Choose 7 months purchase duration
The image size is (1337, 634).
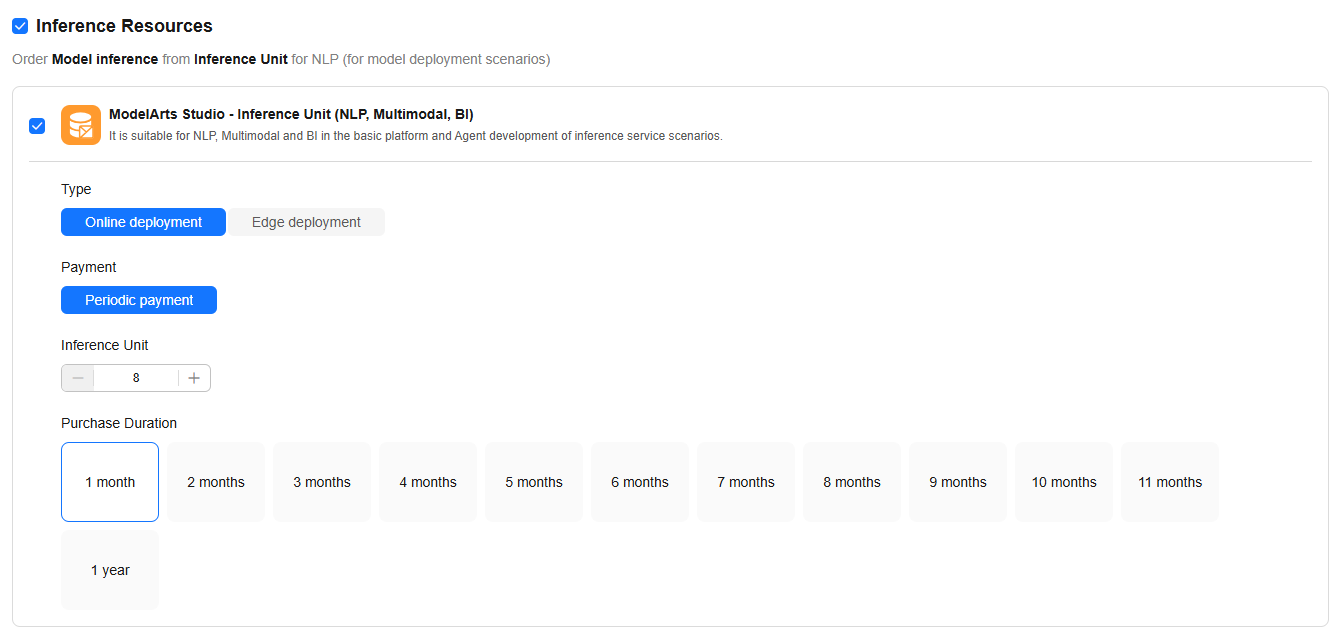pos(746,482)
